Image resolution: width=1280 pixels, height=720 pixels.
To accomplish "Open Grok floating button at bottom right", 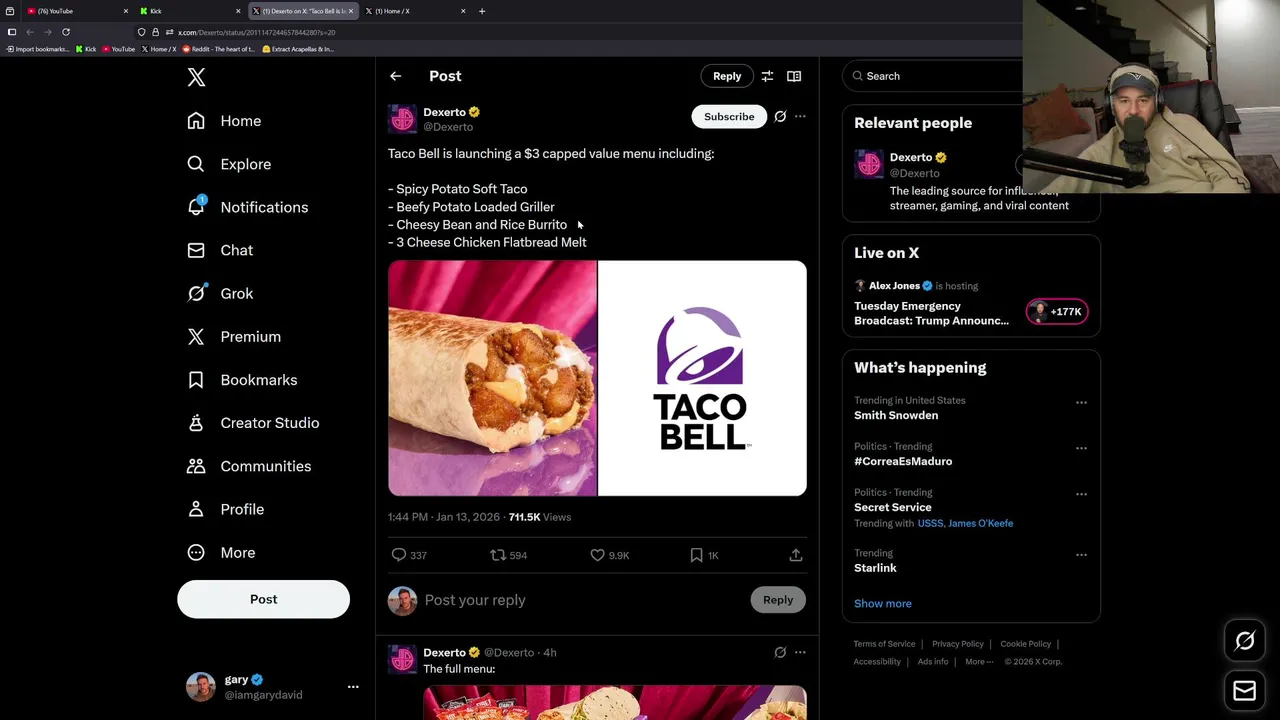I will pyautogui.click(x=1245, y=642).
